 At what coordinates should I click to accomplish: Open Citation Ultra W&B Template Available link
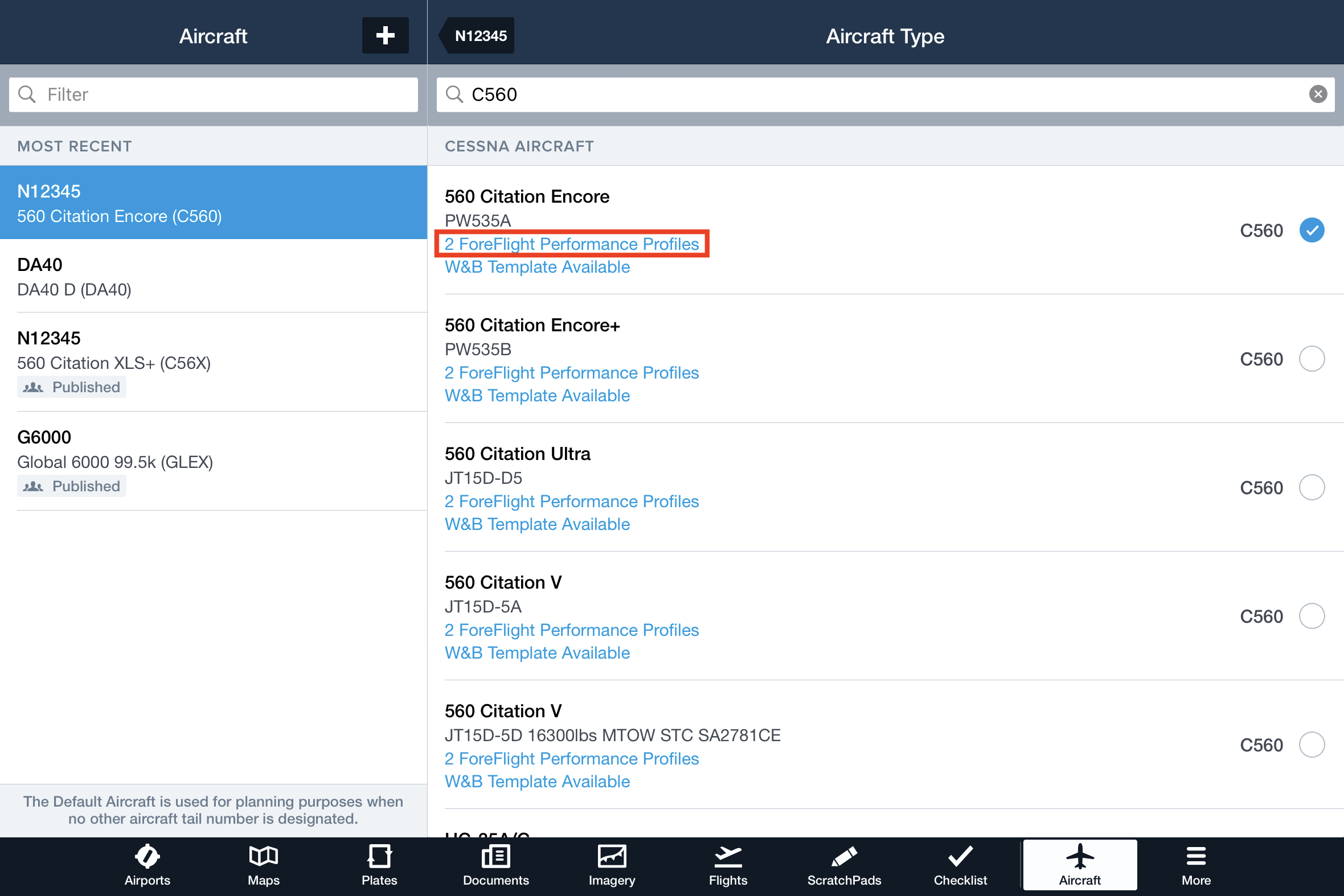(x=538, y=524)
